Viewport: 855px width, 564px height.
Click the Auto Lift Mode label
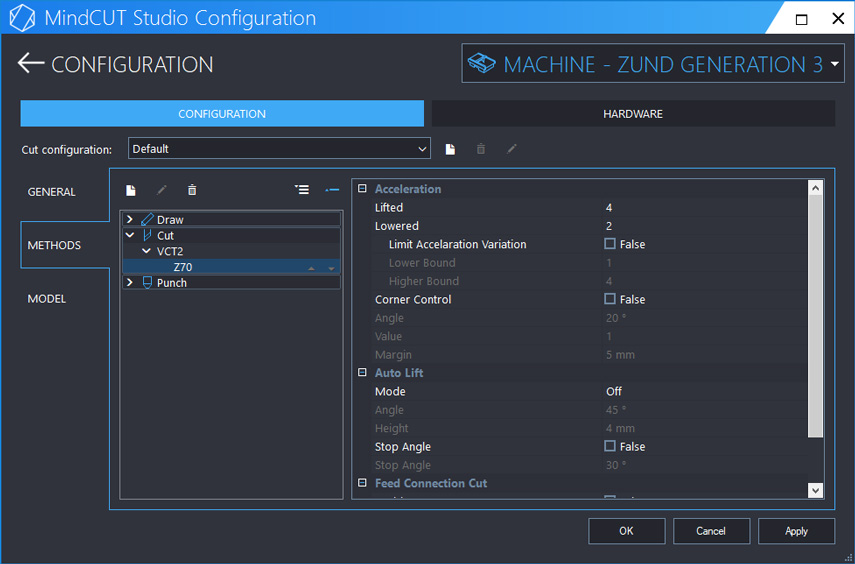(390, 391)
